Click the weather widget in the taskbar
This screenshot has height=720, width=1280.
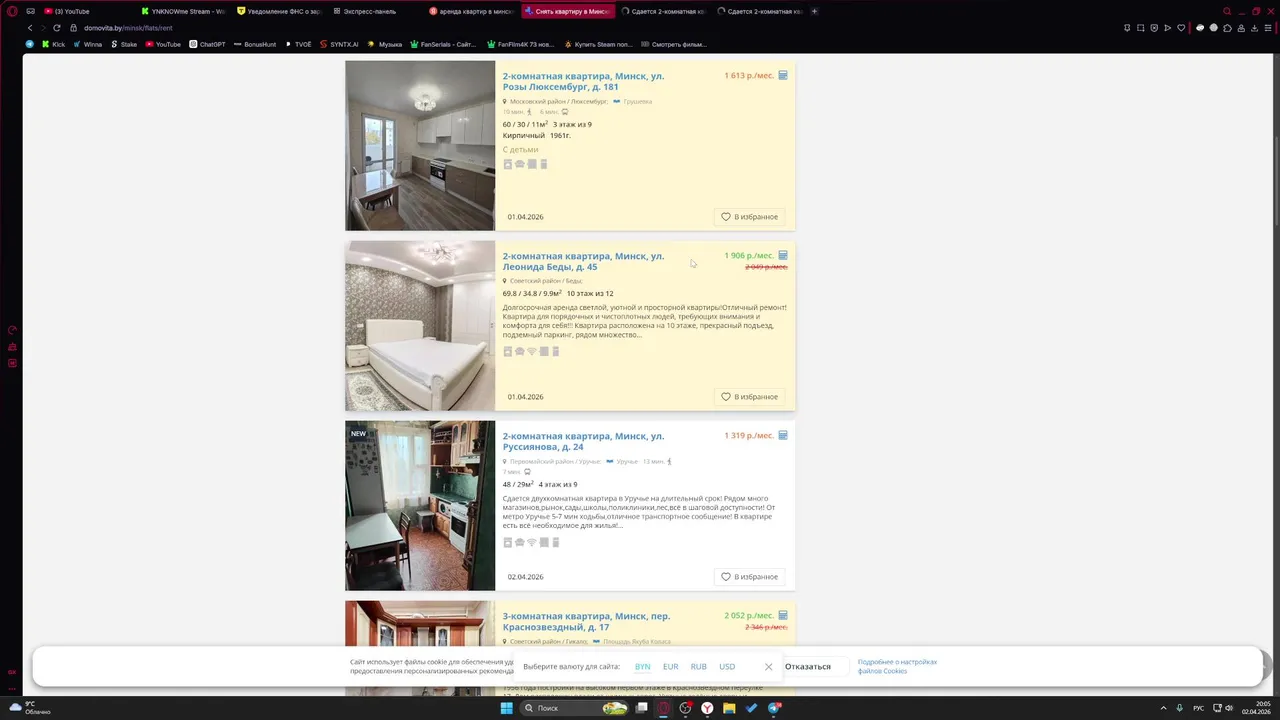[x=30, y=708]
